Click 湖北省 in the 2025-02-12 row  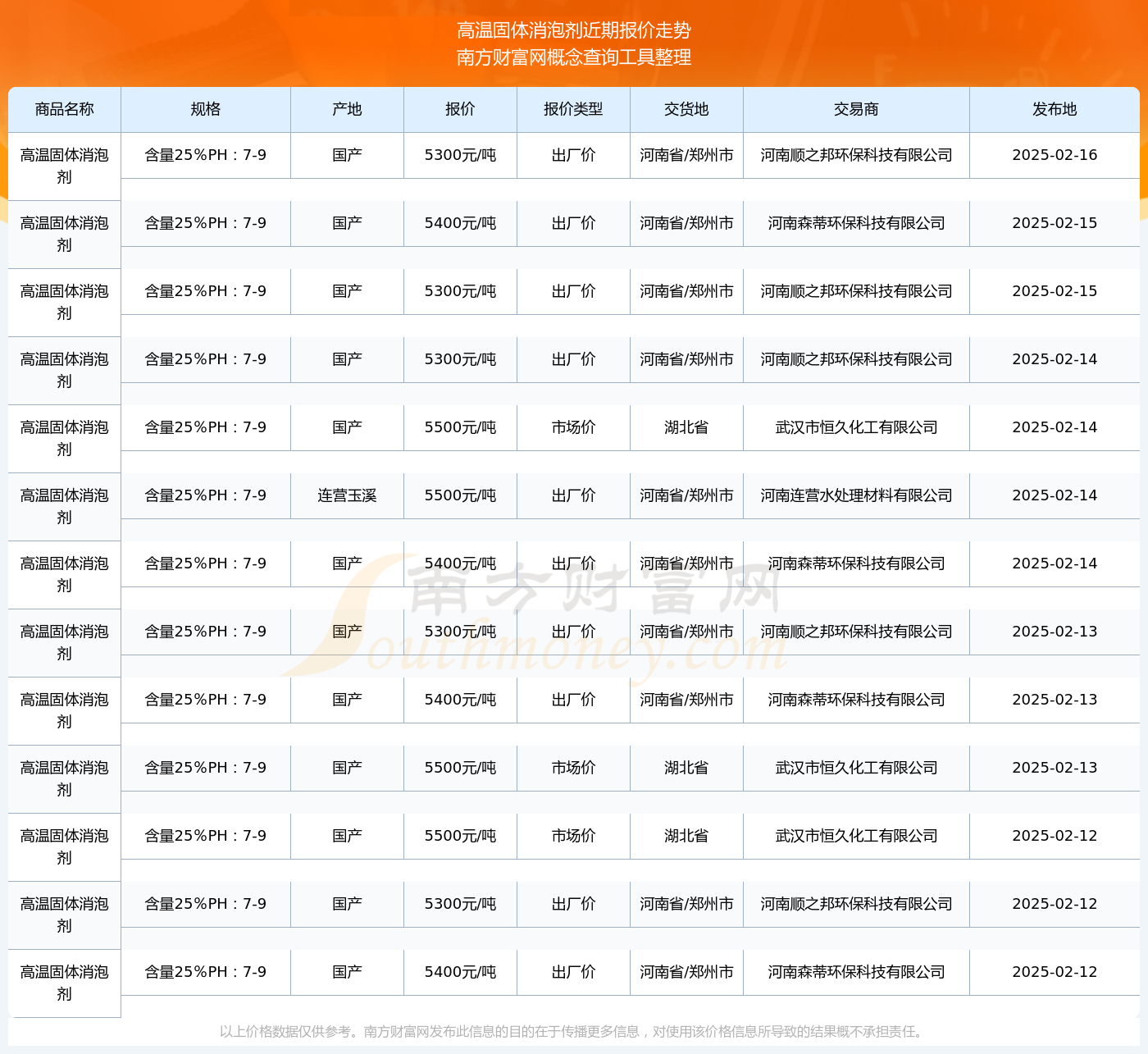tap(686, 836)
